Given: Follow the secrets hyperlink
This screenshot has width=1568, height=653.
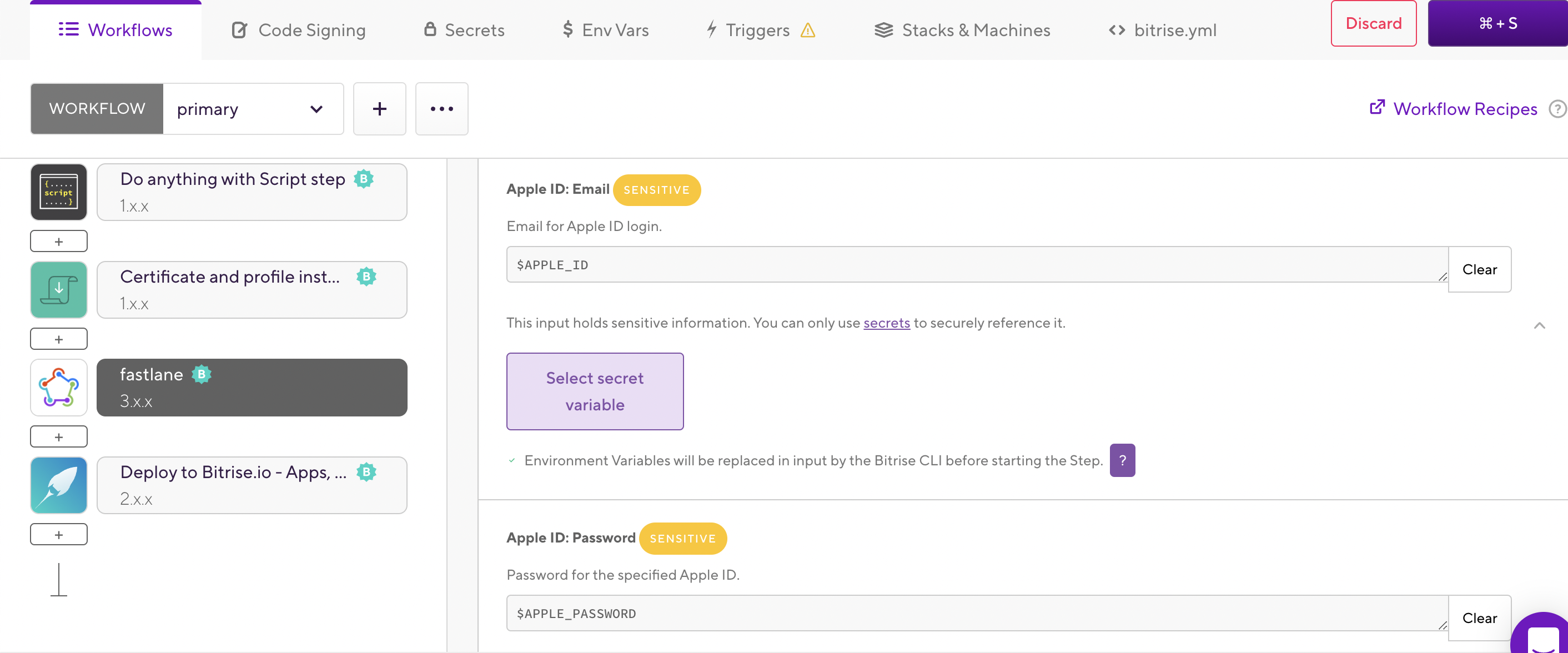Looking at the screenshot, I should tap(886, 323).
